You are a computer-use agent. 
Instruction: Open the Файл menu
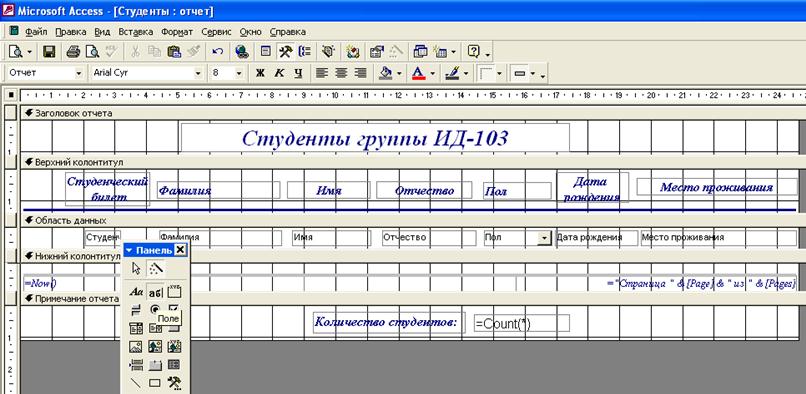click(36, 31)
